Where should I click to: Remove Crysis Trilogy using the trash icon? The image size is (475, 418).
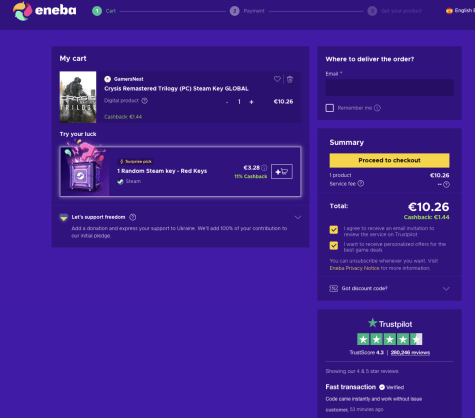coord(290,79)
